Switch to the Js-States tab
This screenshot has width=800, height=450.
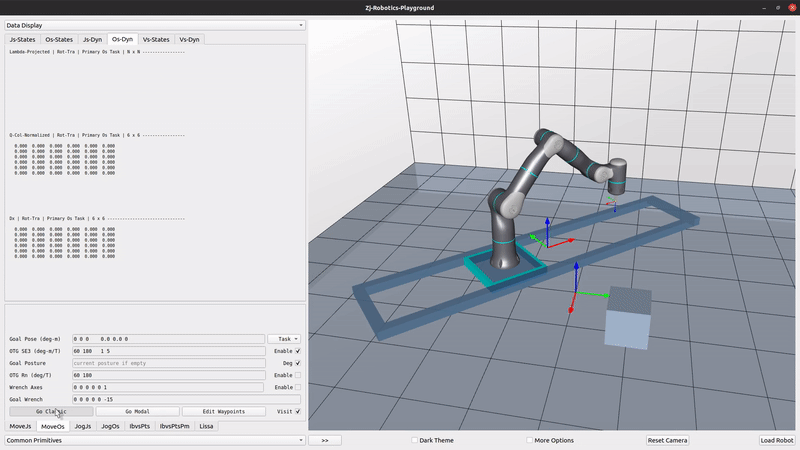pos(23,39)
